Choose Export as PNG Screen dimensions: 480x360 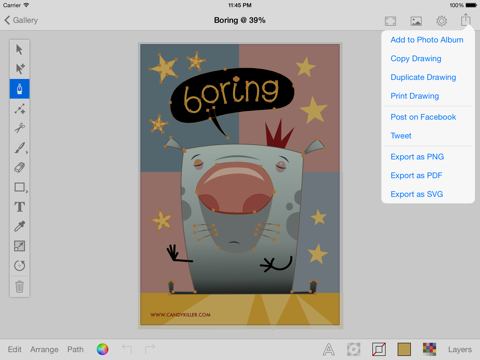pyautogui.click(x=417, y=157)
